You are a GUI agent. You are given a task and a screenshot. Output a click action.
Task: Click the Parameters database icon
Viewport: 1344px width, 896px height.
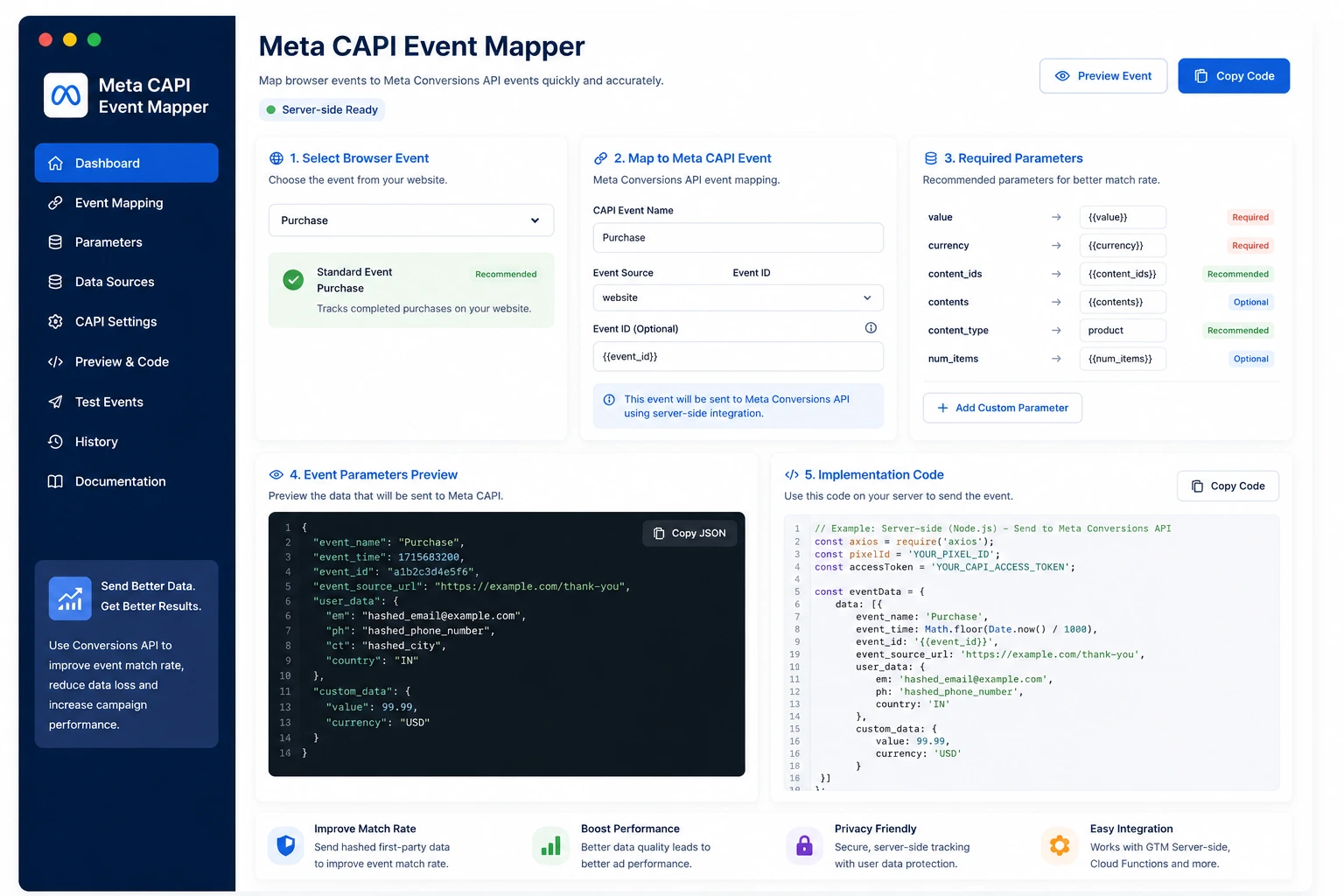point(55,242)
